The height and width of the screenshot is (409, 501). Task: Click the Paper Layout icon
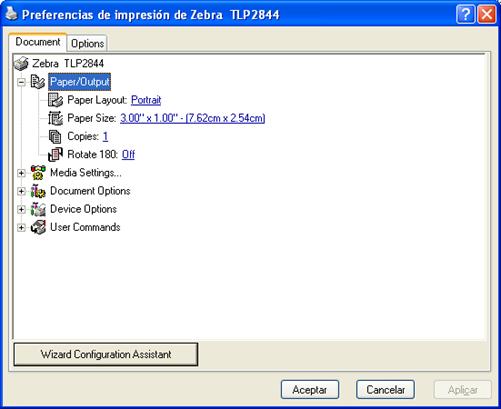coord(55,100)
